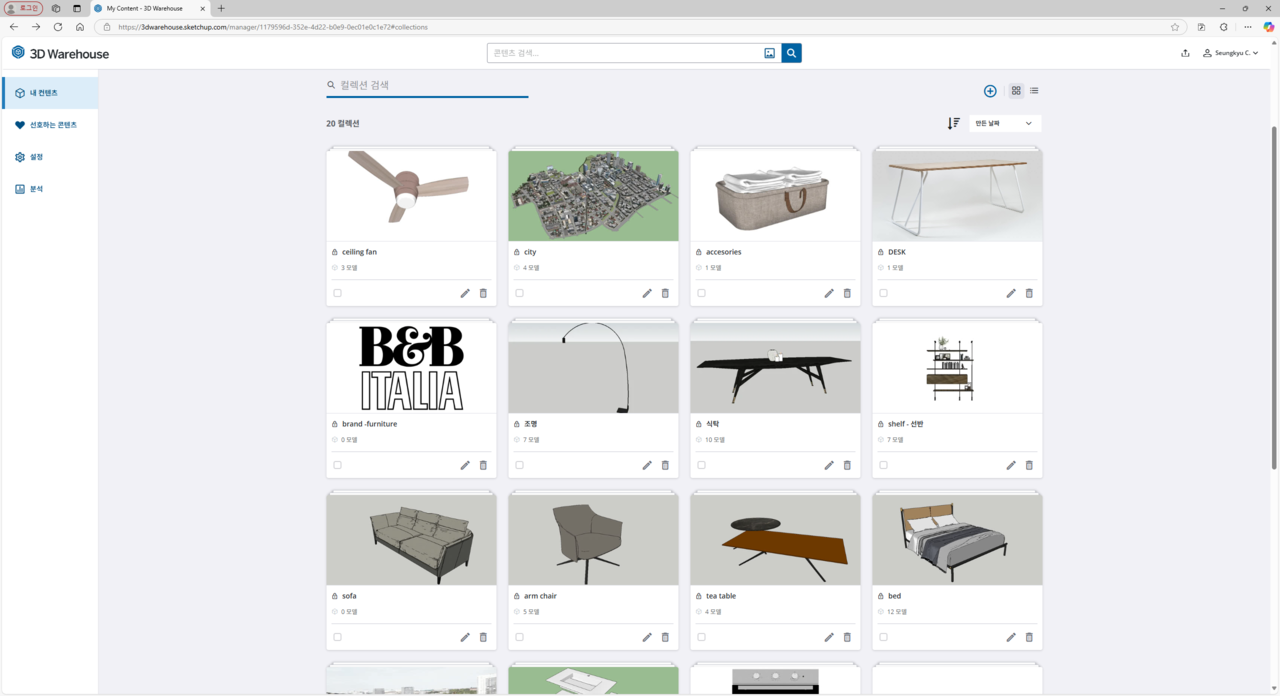Create a new collection with plus icon

pyautogui.click(x=990, y=91)
